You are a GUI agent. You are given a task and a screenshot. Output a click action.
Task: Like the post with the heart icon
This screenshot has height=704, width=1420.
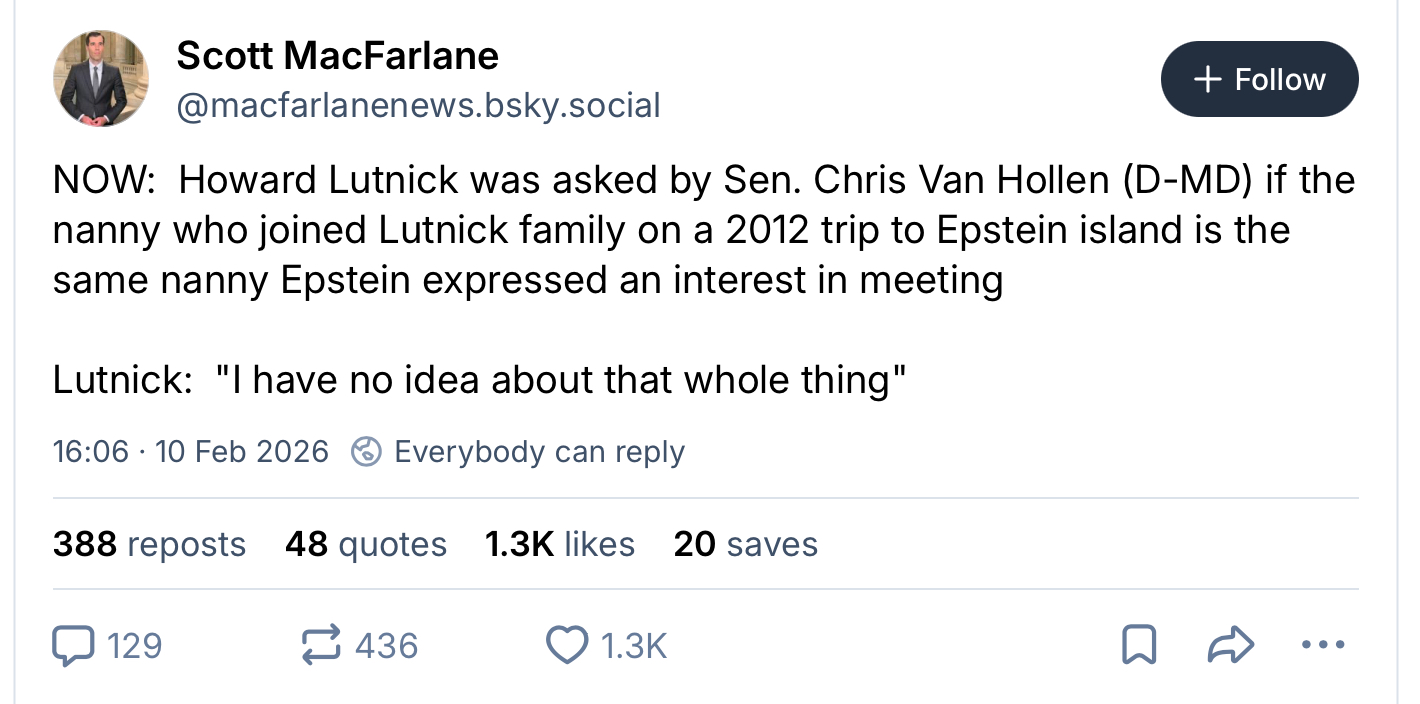click(x=566, y=645)
